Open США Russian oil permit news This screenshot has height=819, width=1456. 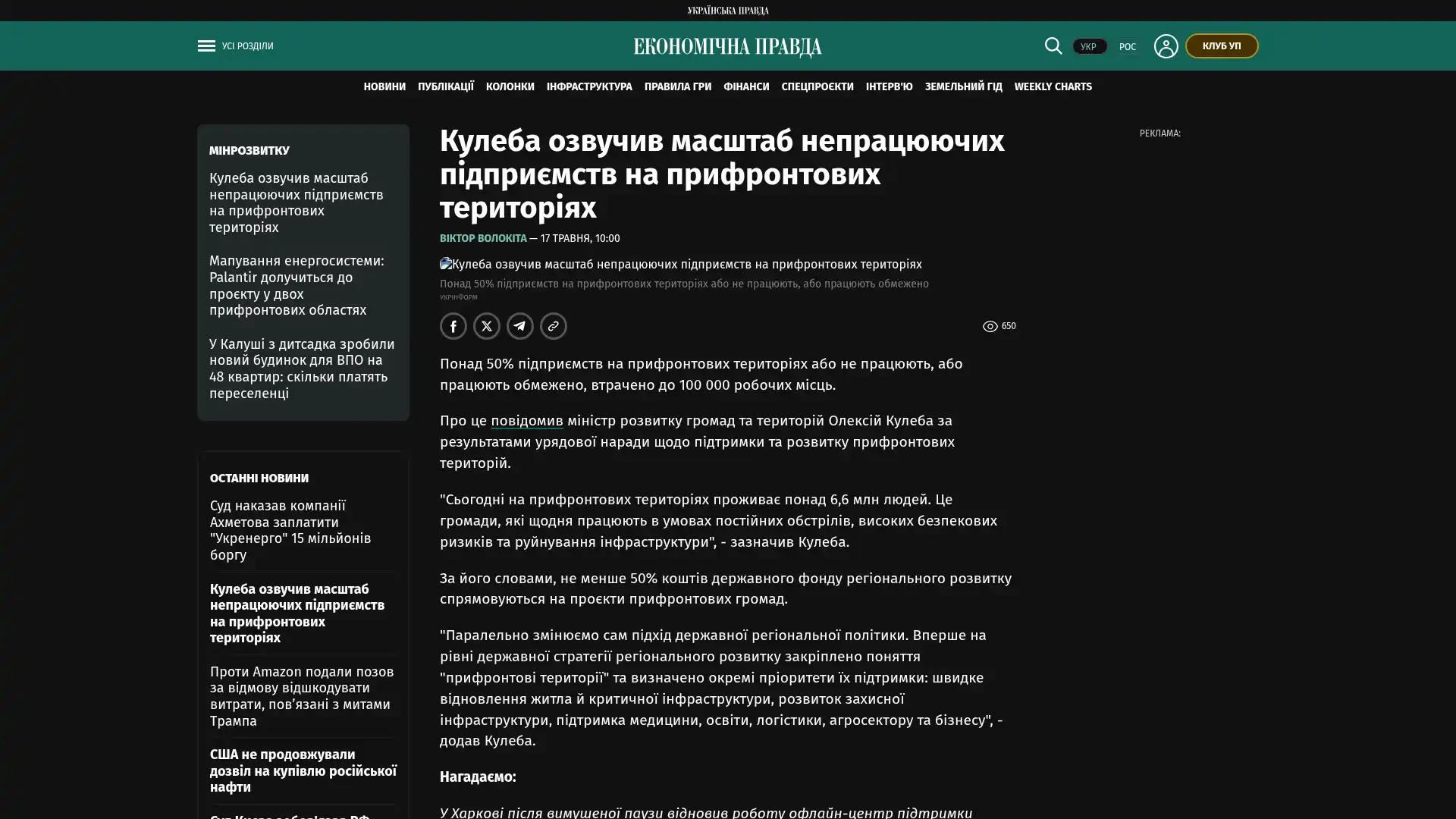[x=303, y=770]
